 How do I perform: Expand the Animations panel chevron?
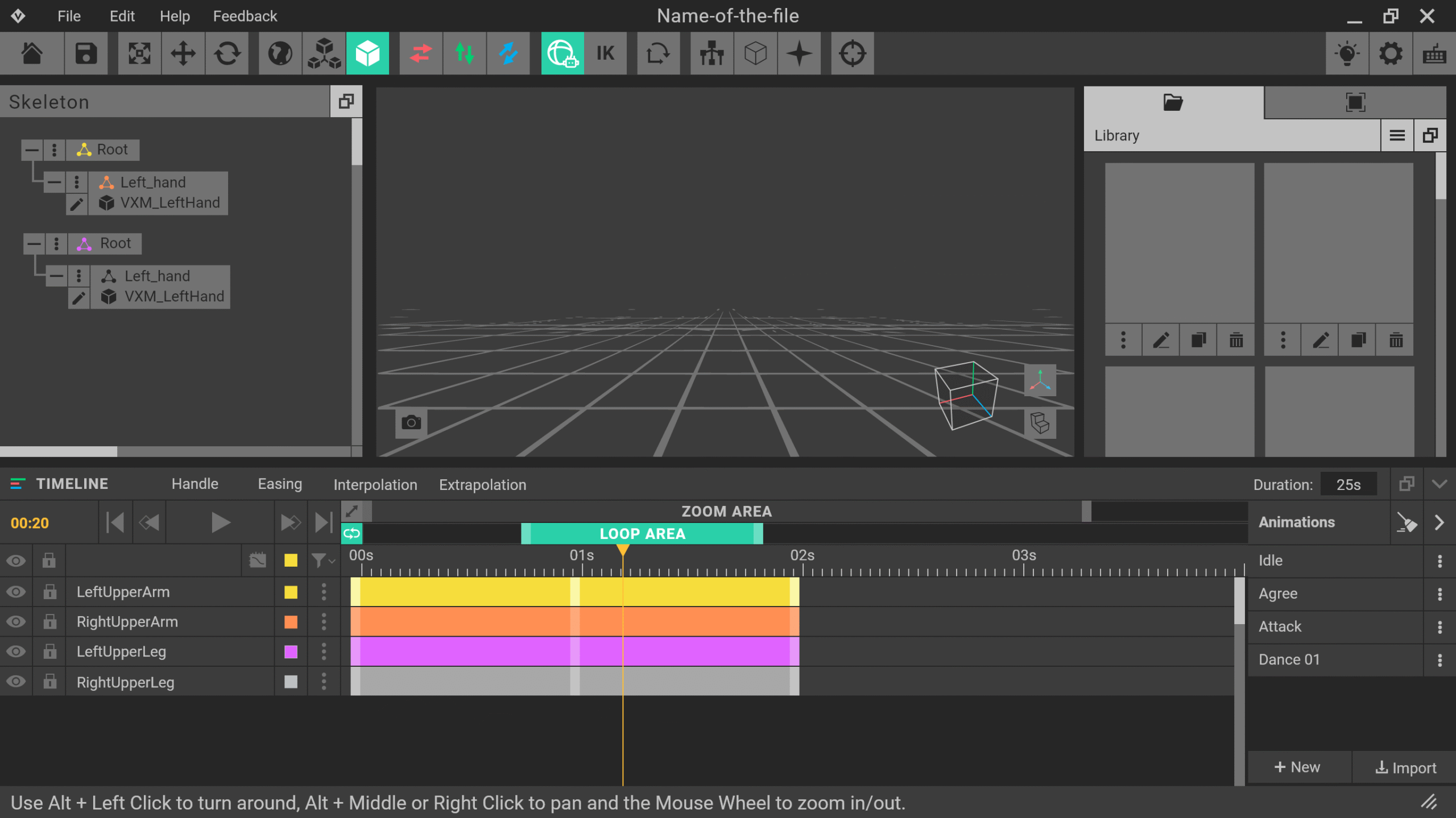1440,522
